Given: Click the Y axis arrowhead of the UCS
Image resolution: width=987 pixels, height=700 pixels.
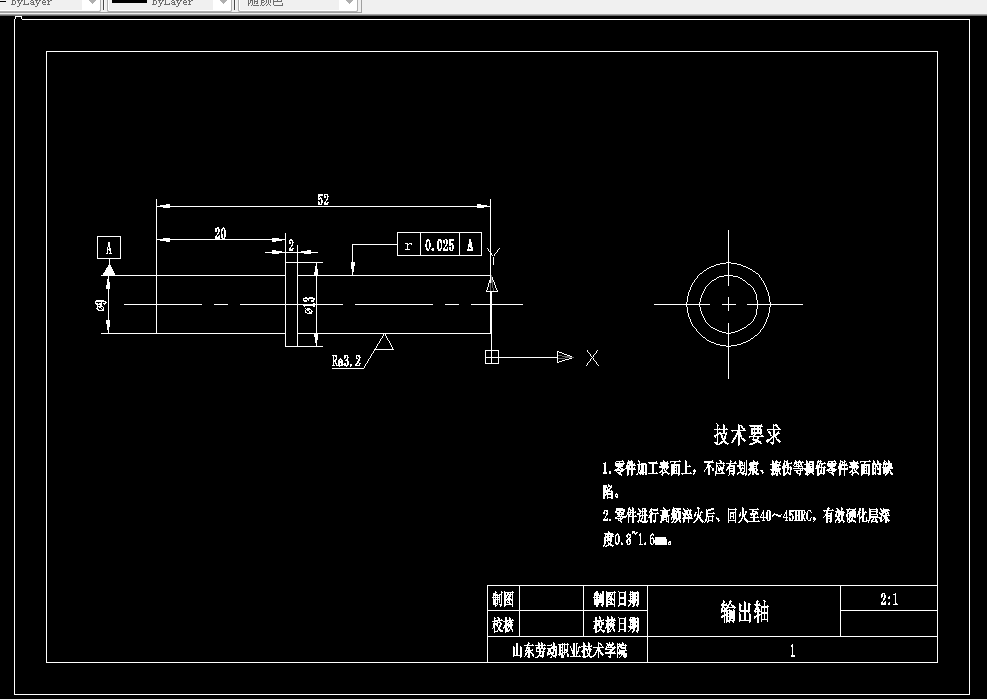Looking at the screenshot, I should point(492,284).
